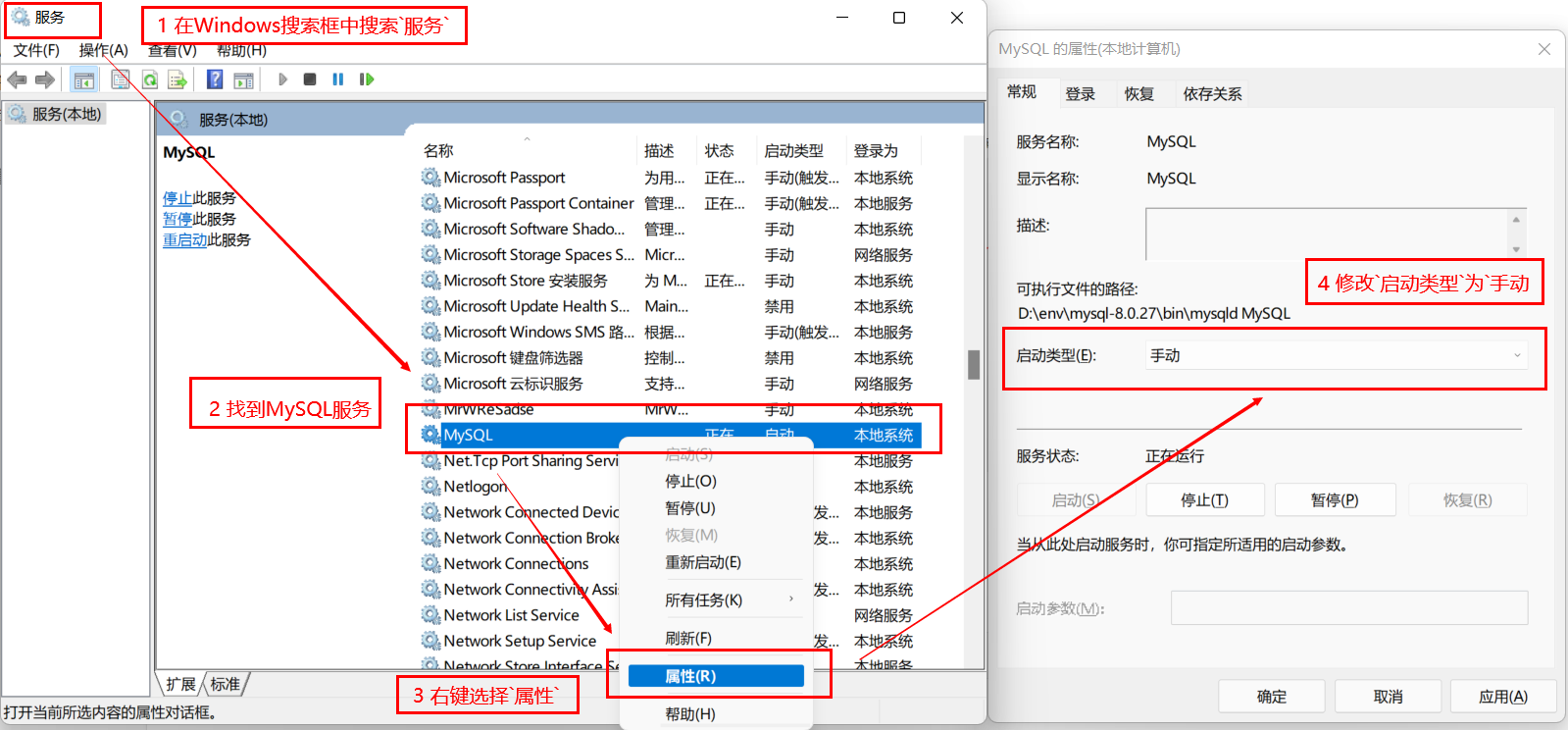Viewport: 1568px width, 730px height.
Task: Click gear icon of Microsoft Storage Spaces row
Action: pos(430,254)
